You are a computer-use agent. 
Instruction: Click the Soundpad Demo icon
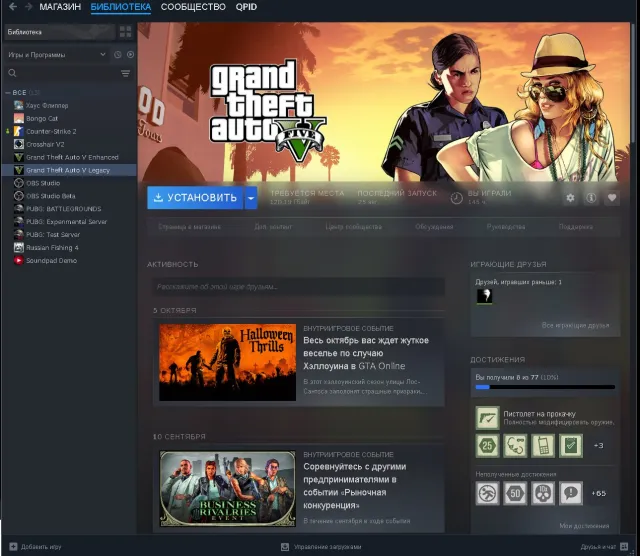19,260
